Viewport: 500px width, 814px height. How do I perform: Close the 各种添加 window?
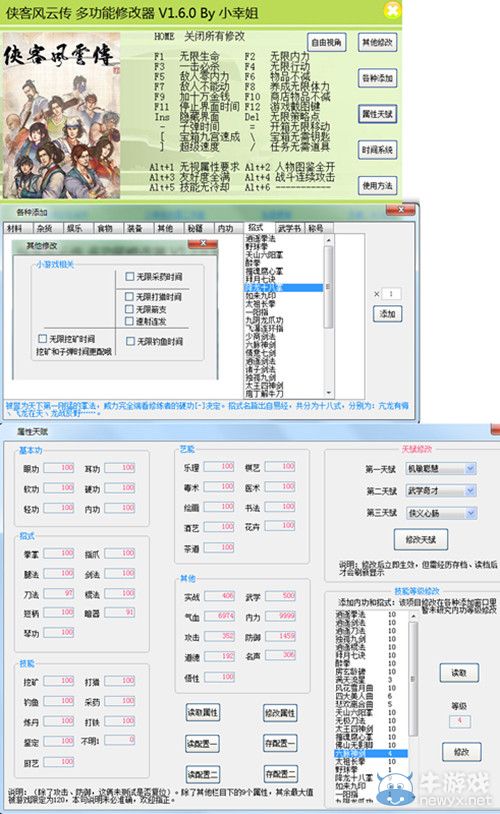401,209
